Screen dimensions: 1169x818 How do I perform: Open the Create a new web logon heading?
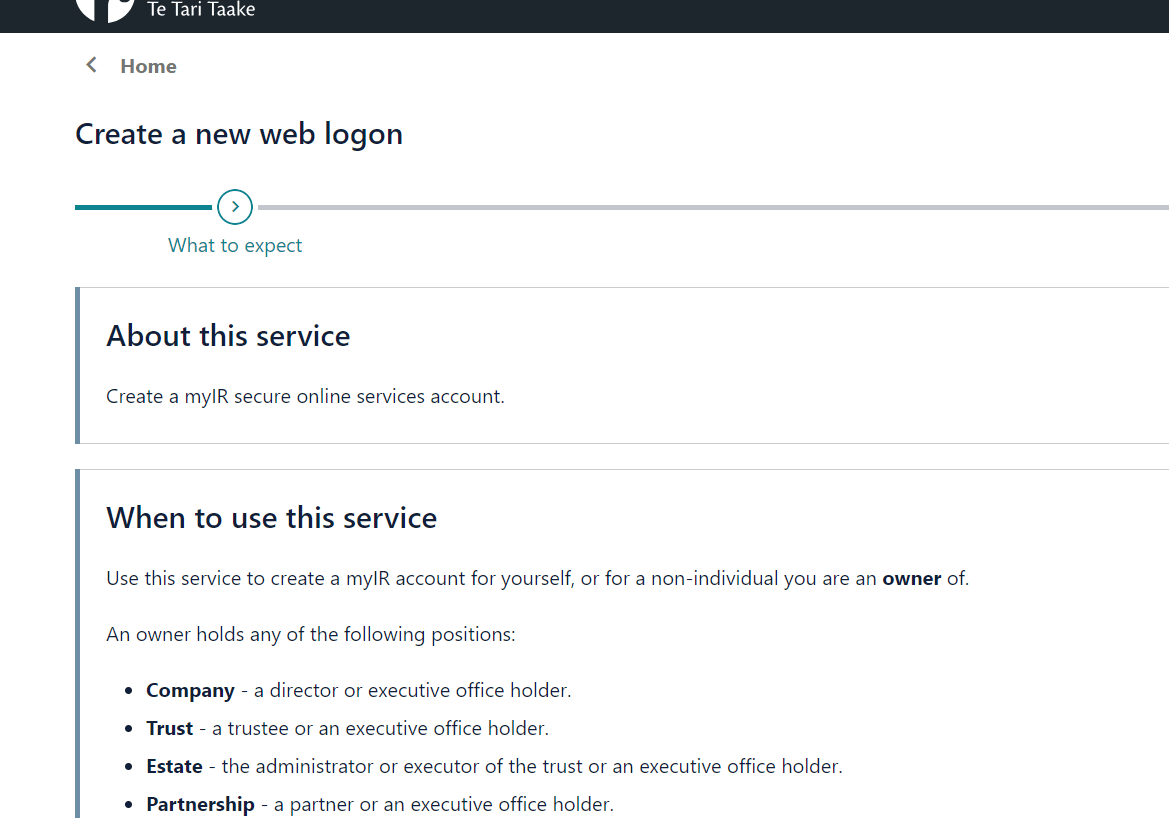(238, 133)
